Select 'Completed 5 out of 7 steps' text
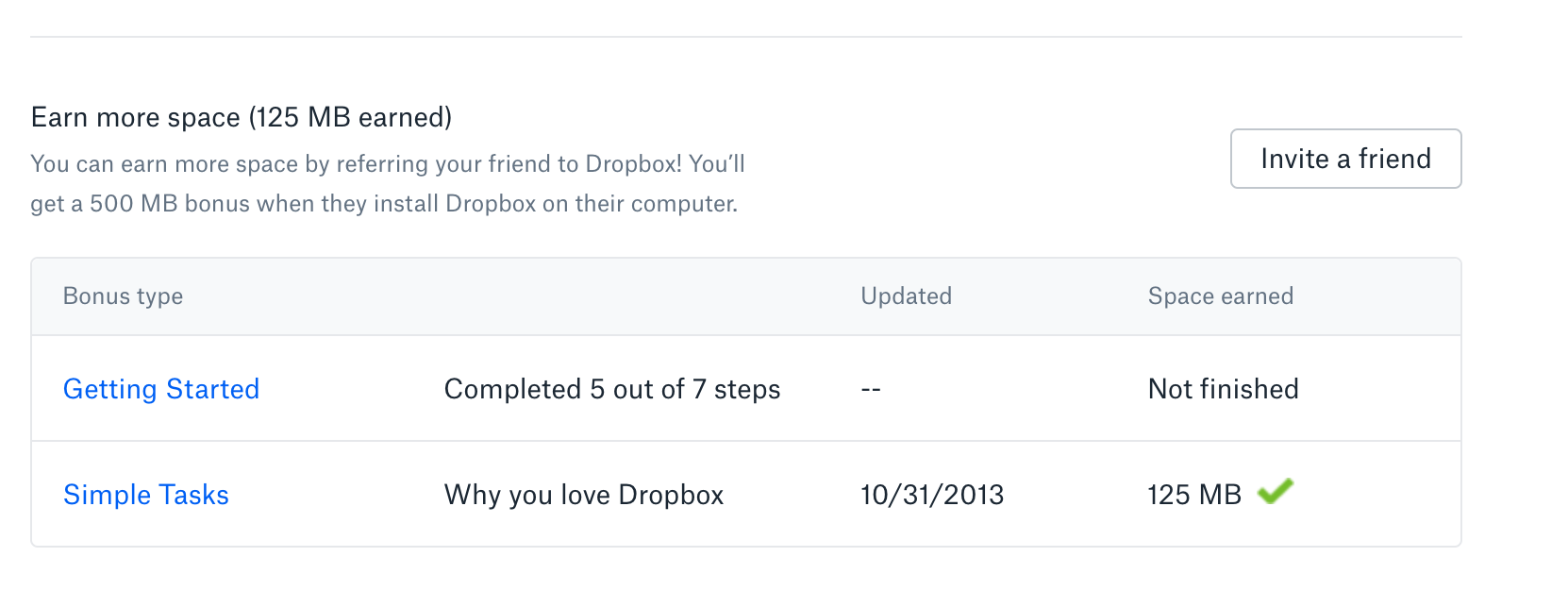Screen dimensions: 1568x591 coord(612,389)
